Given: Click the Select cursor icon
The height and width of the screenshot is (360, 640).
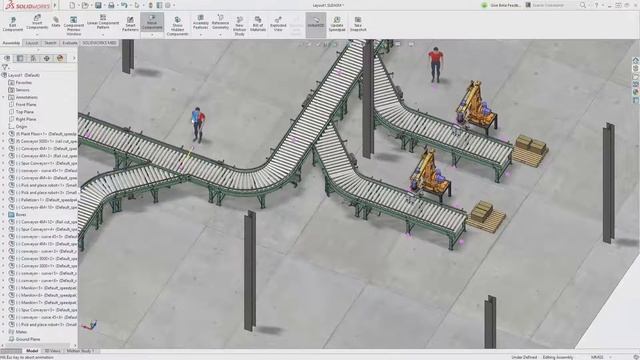Looking at the screenshot, I should tap(137, 5).
